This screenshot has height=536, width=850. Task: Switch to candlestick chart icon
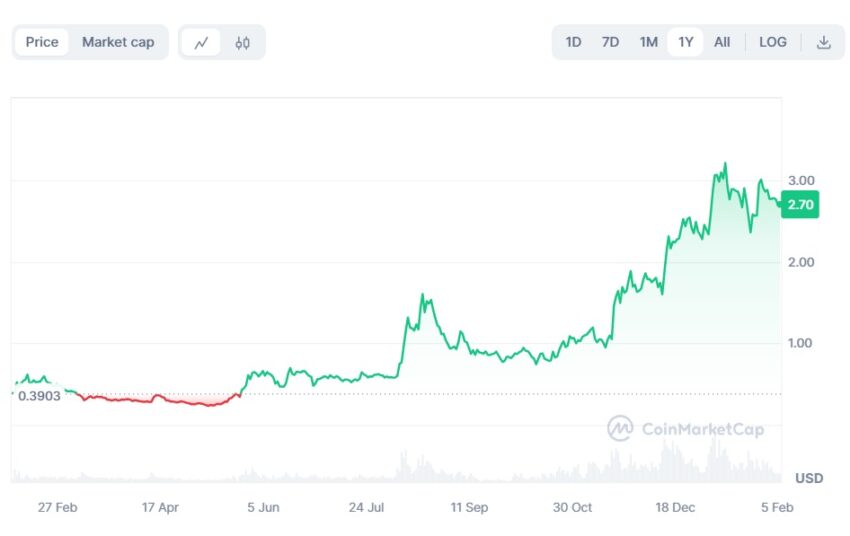coord(242,42)
